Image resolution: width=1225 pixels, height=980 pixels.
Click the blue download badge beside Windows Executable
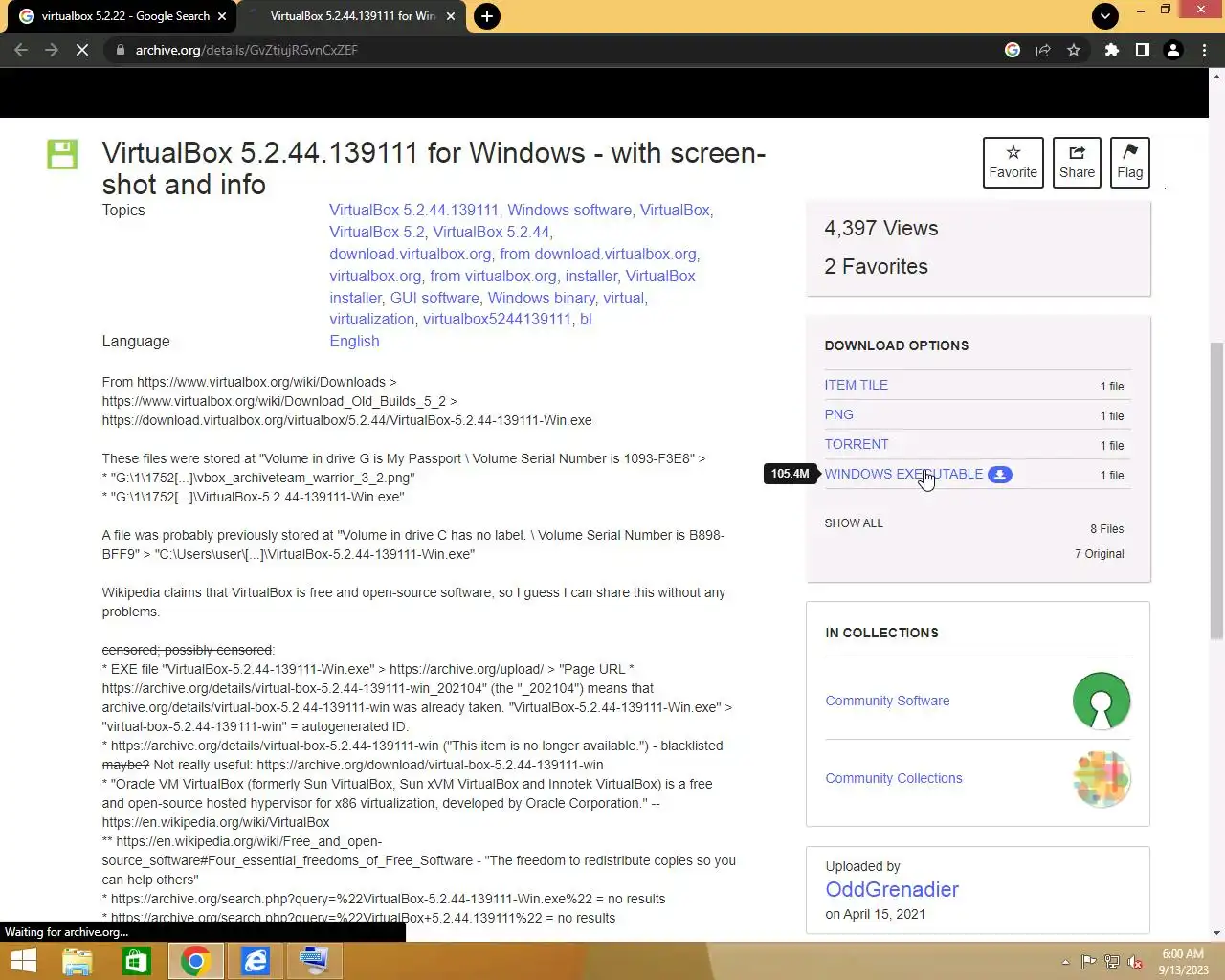1000,475
